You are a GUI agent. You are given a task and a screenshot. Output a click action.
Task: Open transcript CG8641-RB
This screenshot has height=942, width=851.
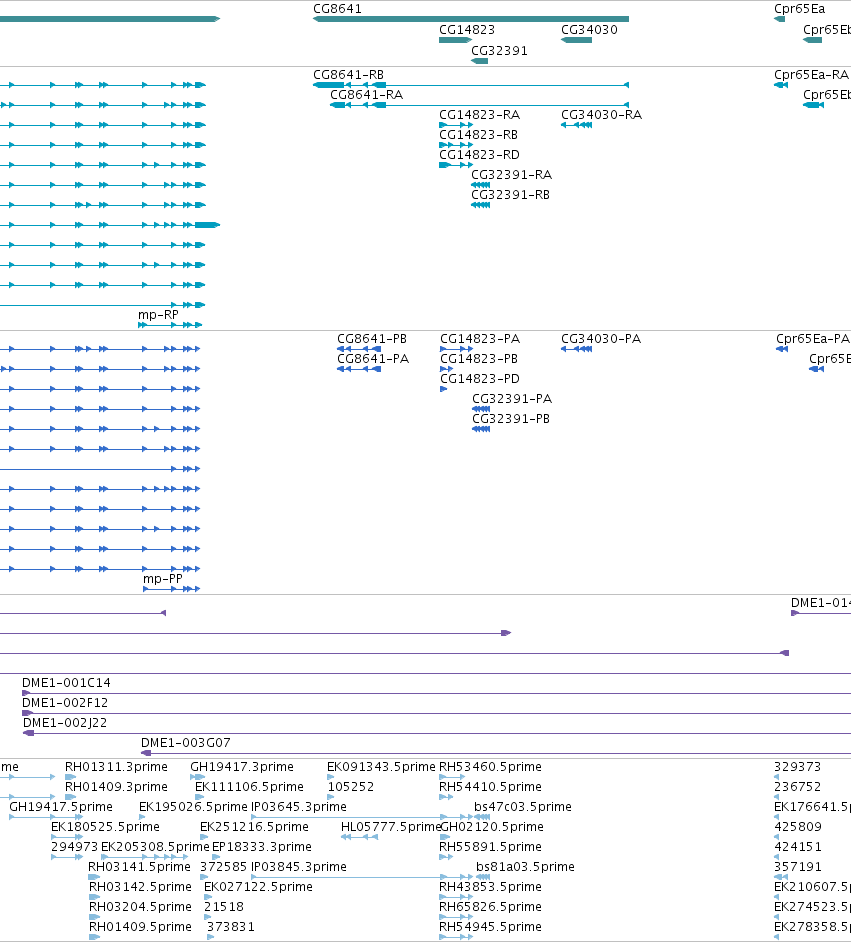[471, 85]
